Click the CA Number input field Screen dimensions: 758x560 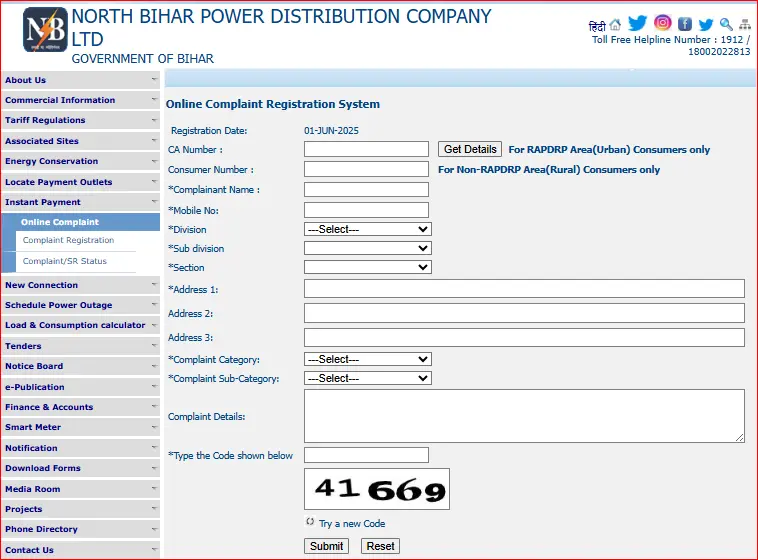tap(366, 149)
